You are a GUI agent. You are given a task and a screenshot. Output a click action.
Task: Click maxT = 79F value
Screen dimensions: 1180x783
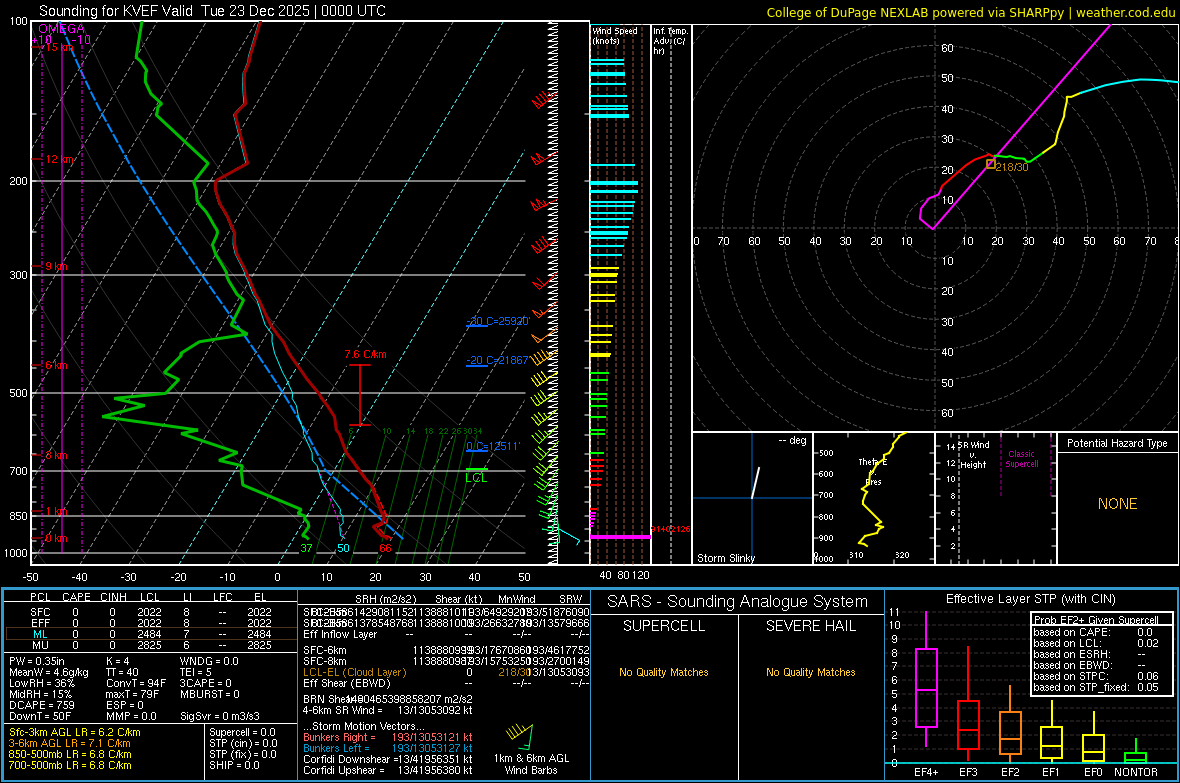[132, 694]
